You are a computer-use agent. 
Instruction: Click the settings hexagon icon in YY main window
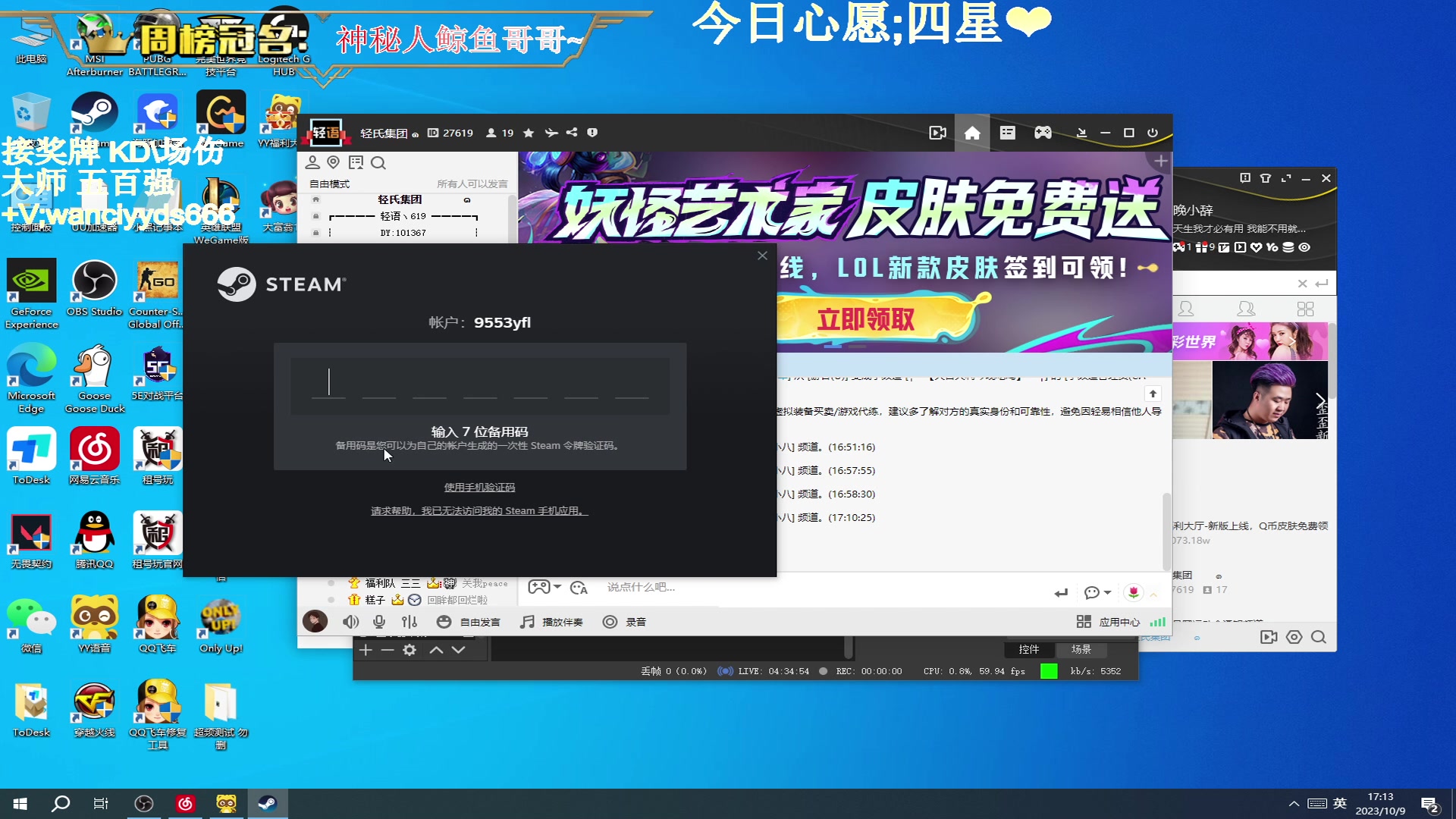click(1294, 637)
